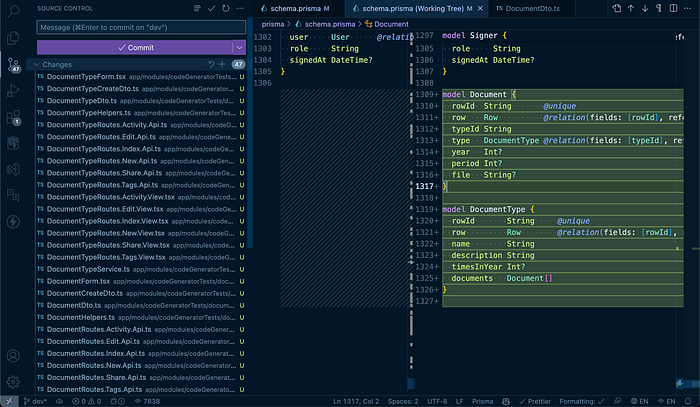Open DocumentTypeService.ts changed file
This screenshot has width=700, height=407.
141,270
